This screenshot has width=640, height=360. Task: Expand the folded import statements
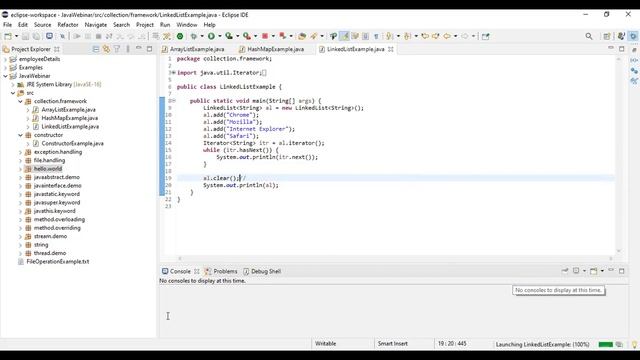click(173, 73)
